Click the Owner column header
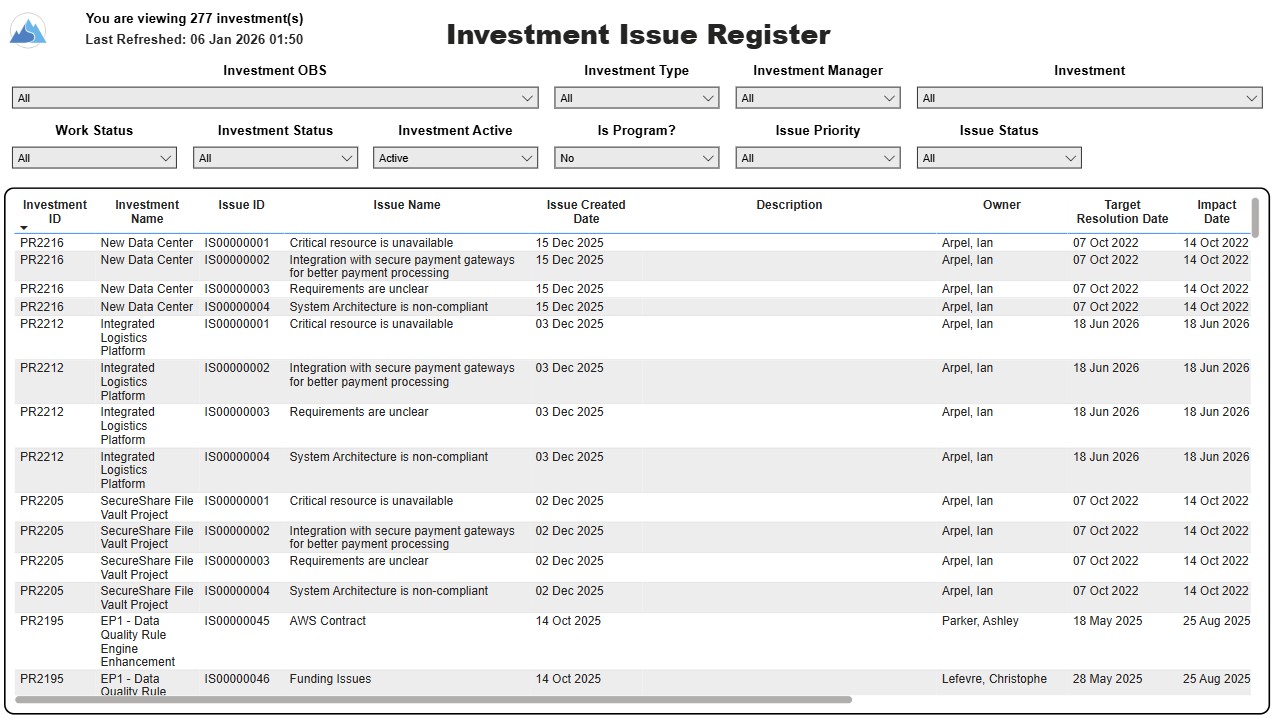Screen dimensions: 1273x718 [1001, 205]
